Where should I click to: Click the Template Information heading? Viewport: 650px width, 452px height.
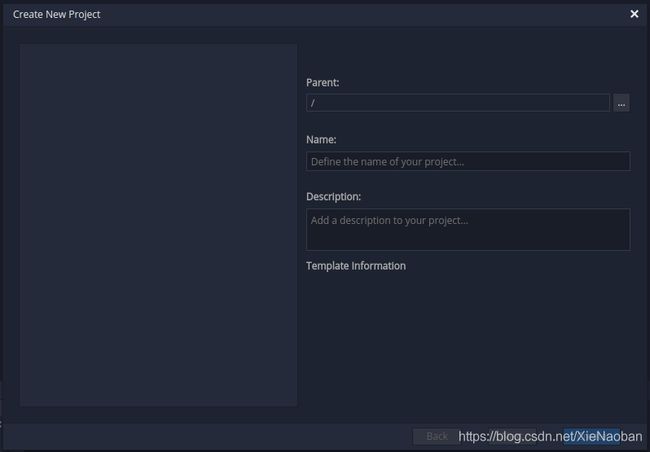pos(356,266)
